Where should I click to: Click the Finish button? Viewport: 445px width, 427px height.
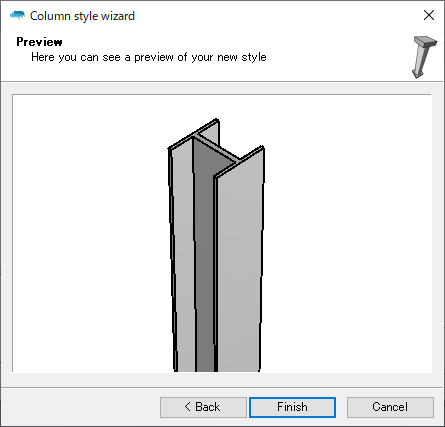tap(292, 407)
